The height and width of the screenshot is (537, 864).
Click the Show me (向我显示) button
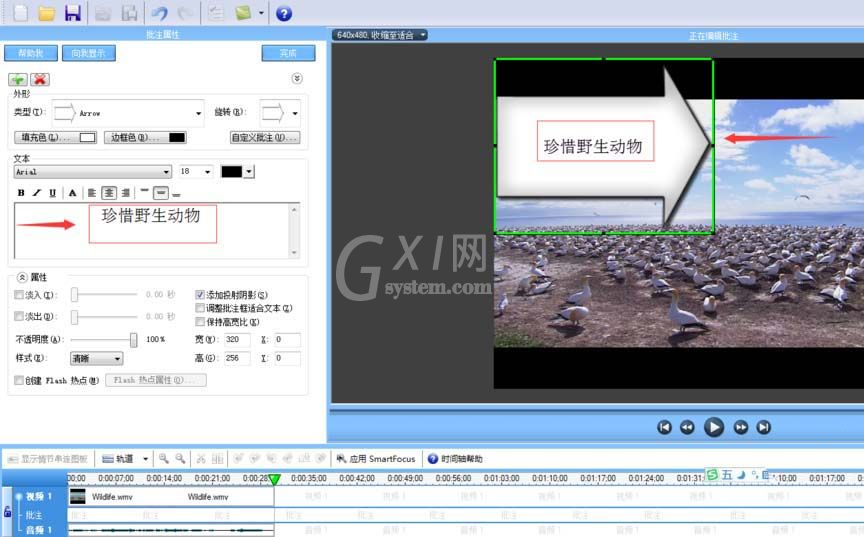89,53
